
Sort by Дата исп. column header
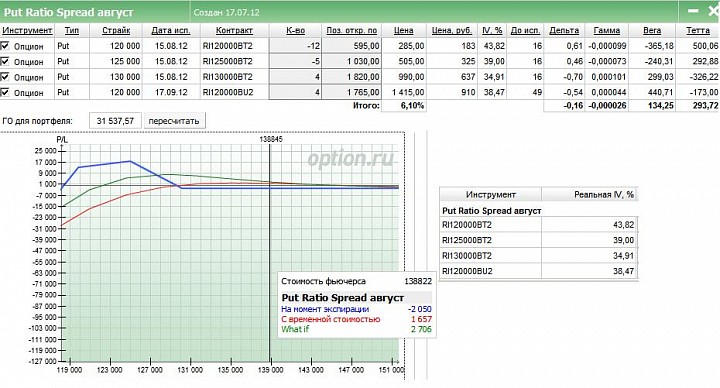tap(170, 30)
